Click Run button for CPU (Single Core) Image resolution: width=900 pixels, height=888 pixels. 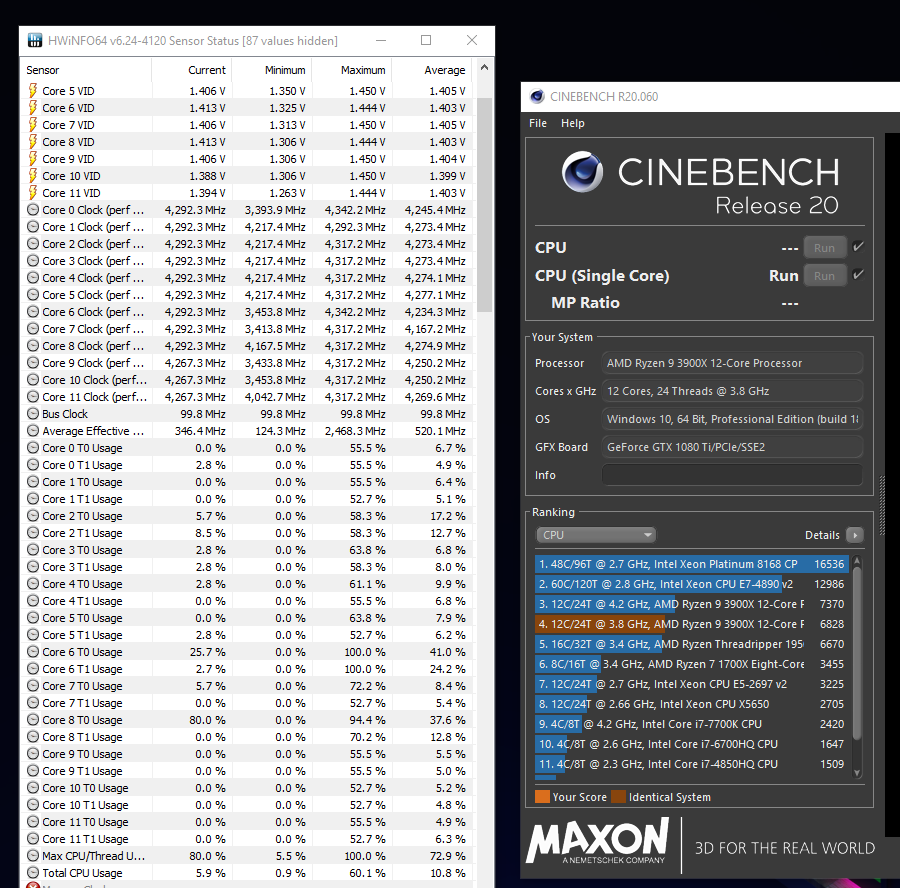coord(824,276)
